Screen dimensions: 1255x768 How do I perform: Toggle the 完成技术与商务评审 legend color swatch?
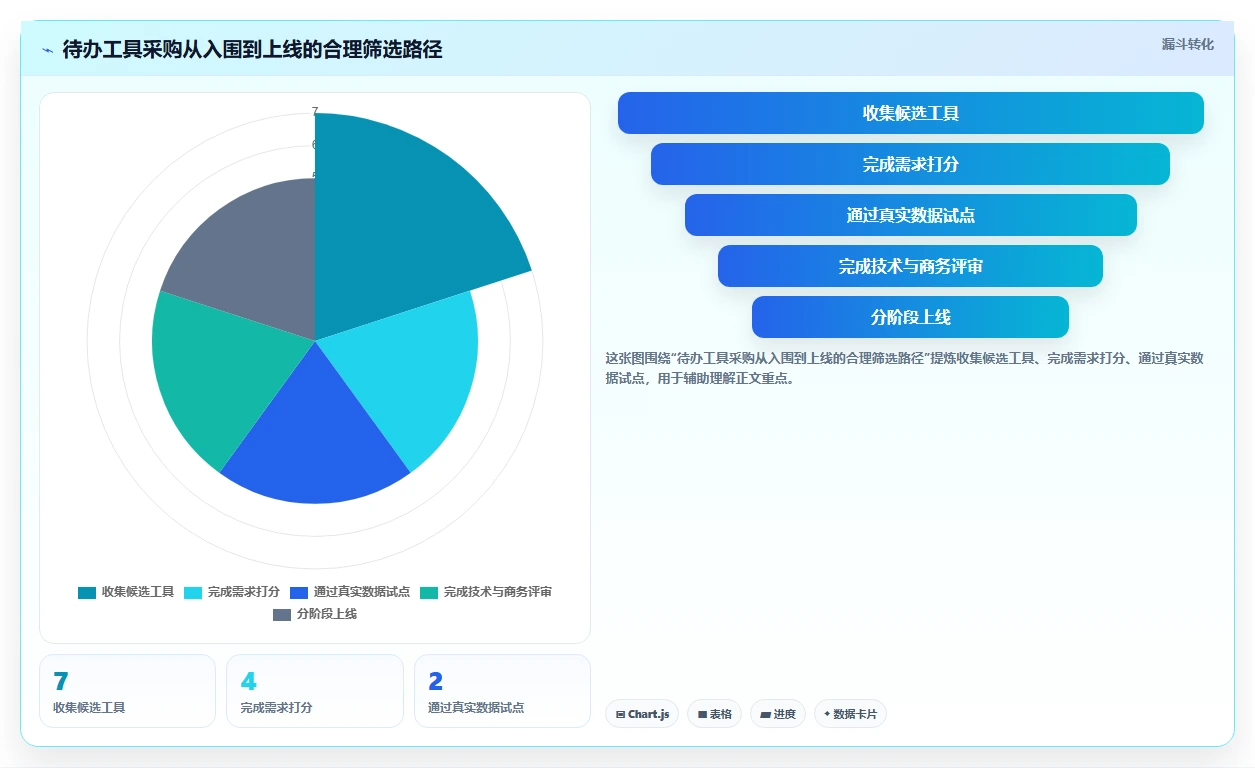pyautogui.click(x=429, y=592)
